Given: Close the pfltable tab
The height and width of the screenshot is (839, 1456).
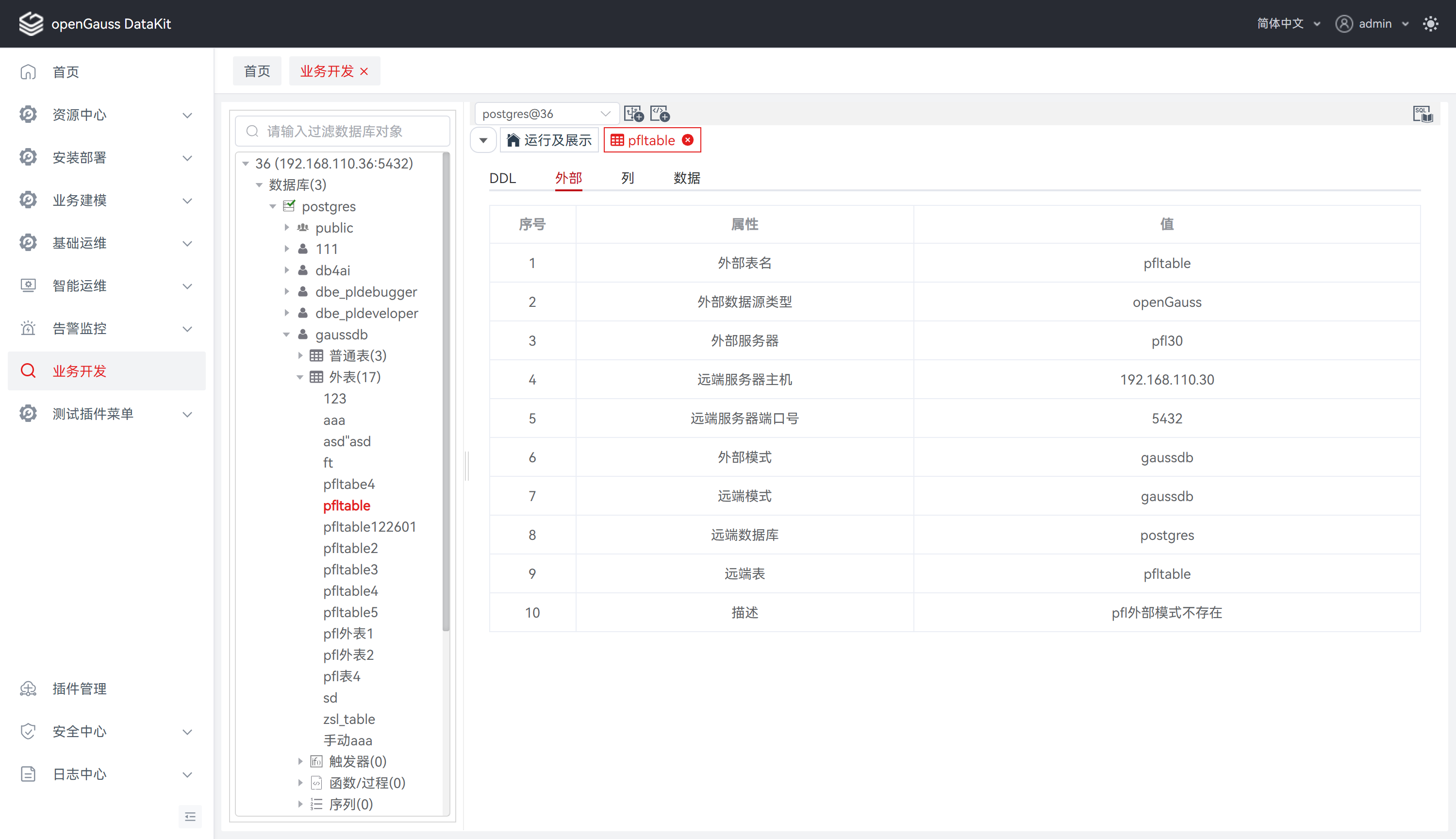Looking at the screenshot, I should (x=688, y=140).
